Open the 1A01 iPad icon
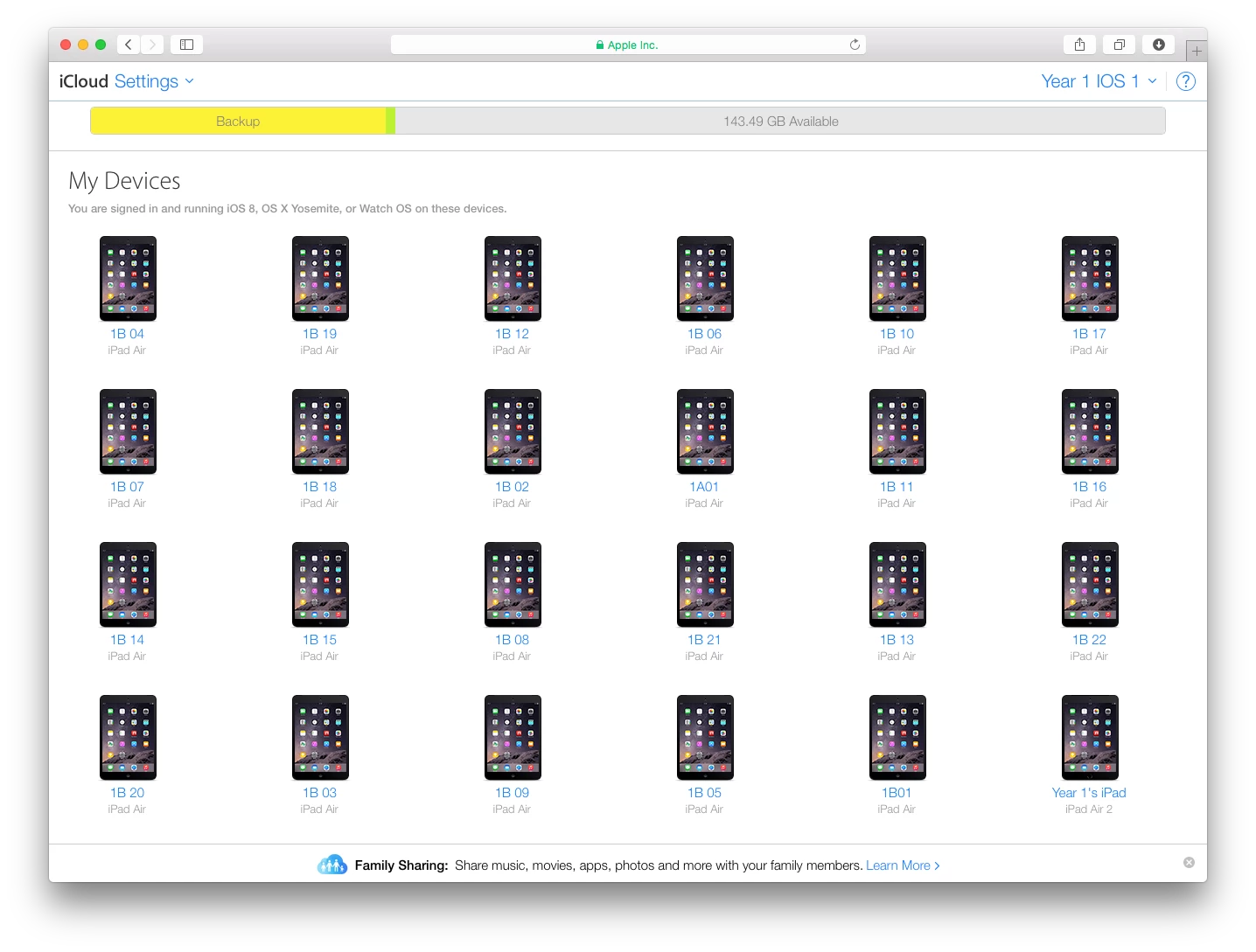This screenshot has width=1256, height=952. click(705, 431)
